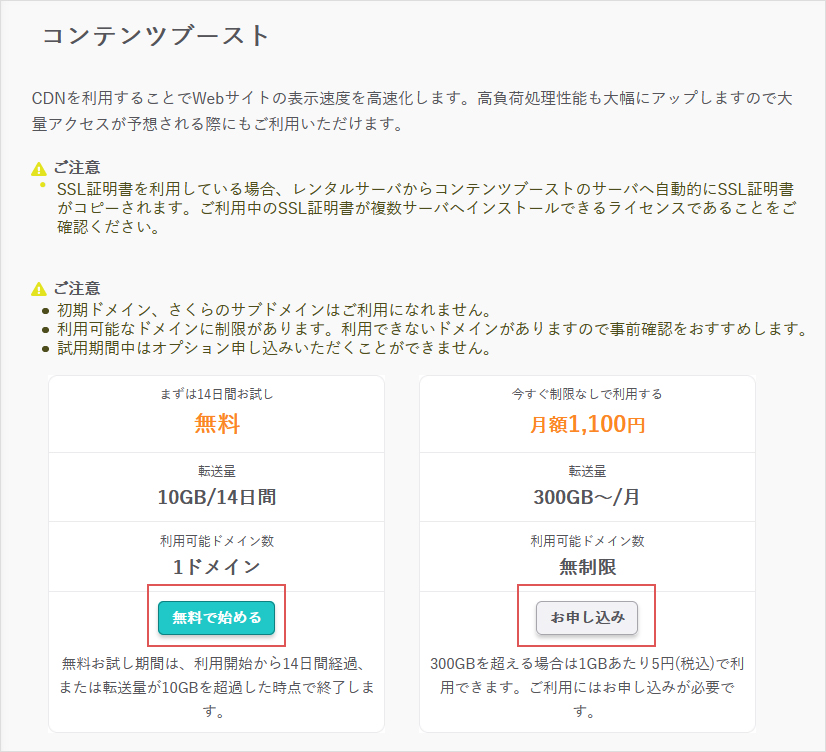The image size is (826, 752).
Task: Click the orange 無料 price text
Action: coord(216,423)
